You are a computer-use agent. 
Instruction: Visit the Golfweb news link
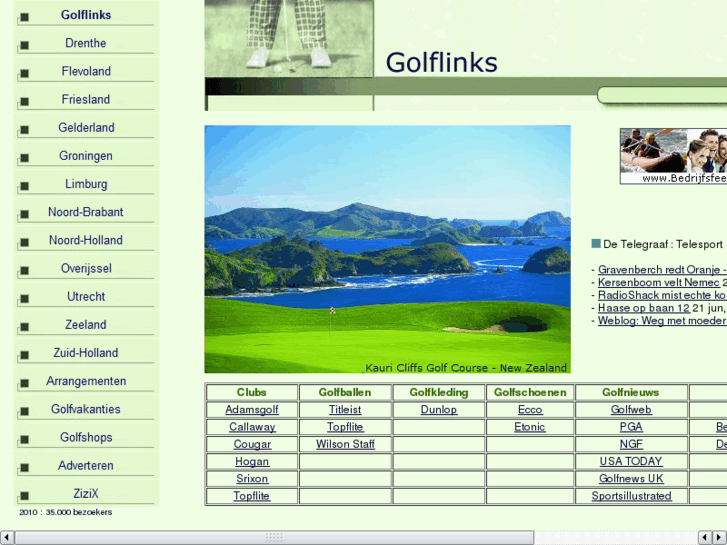point(631,410)
